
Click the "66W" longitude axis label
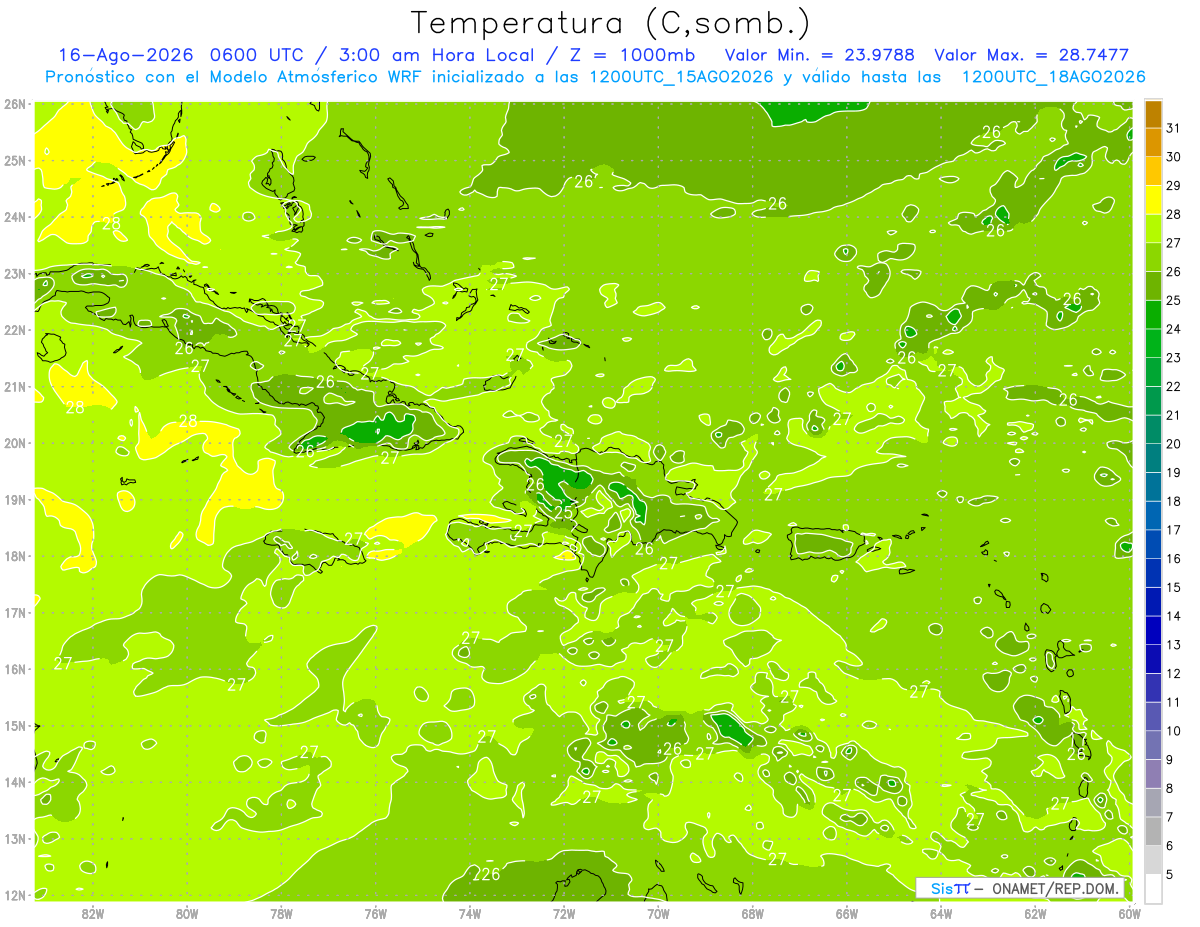tap(846, 913)
